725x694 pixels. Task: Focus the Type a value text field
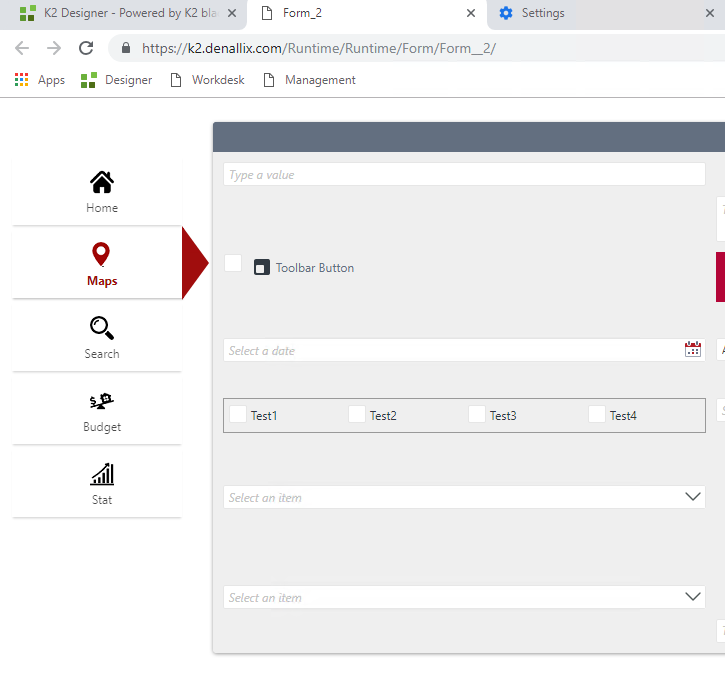pyautogui.click(x=463, y=175)
